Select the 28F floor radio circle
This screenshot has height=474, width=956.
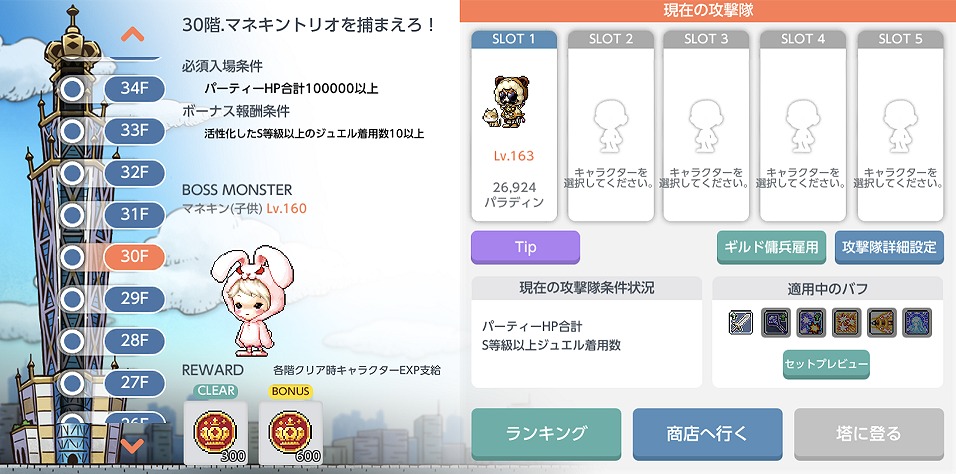click(x=73, y=341)
